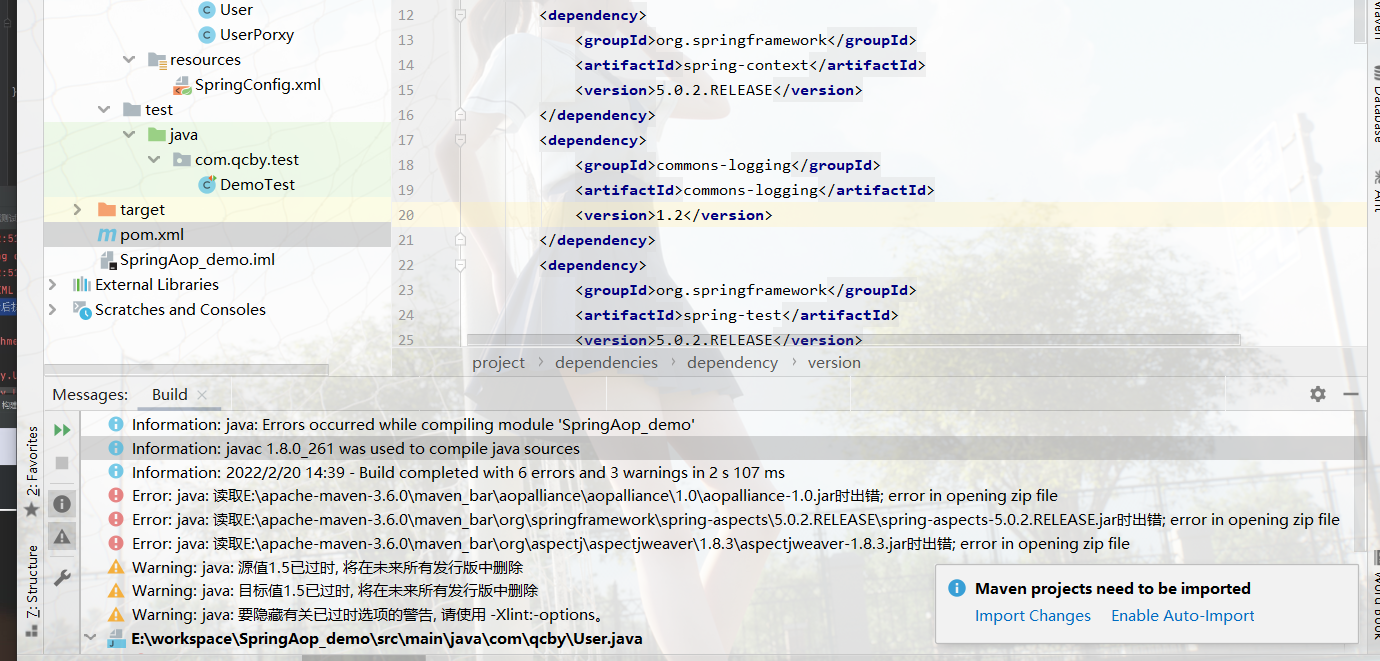Click the 'dependencies' breadcrumb
The width and height of the screenshot is (1380, 661).
click(x=606, y=363)
